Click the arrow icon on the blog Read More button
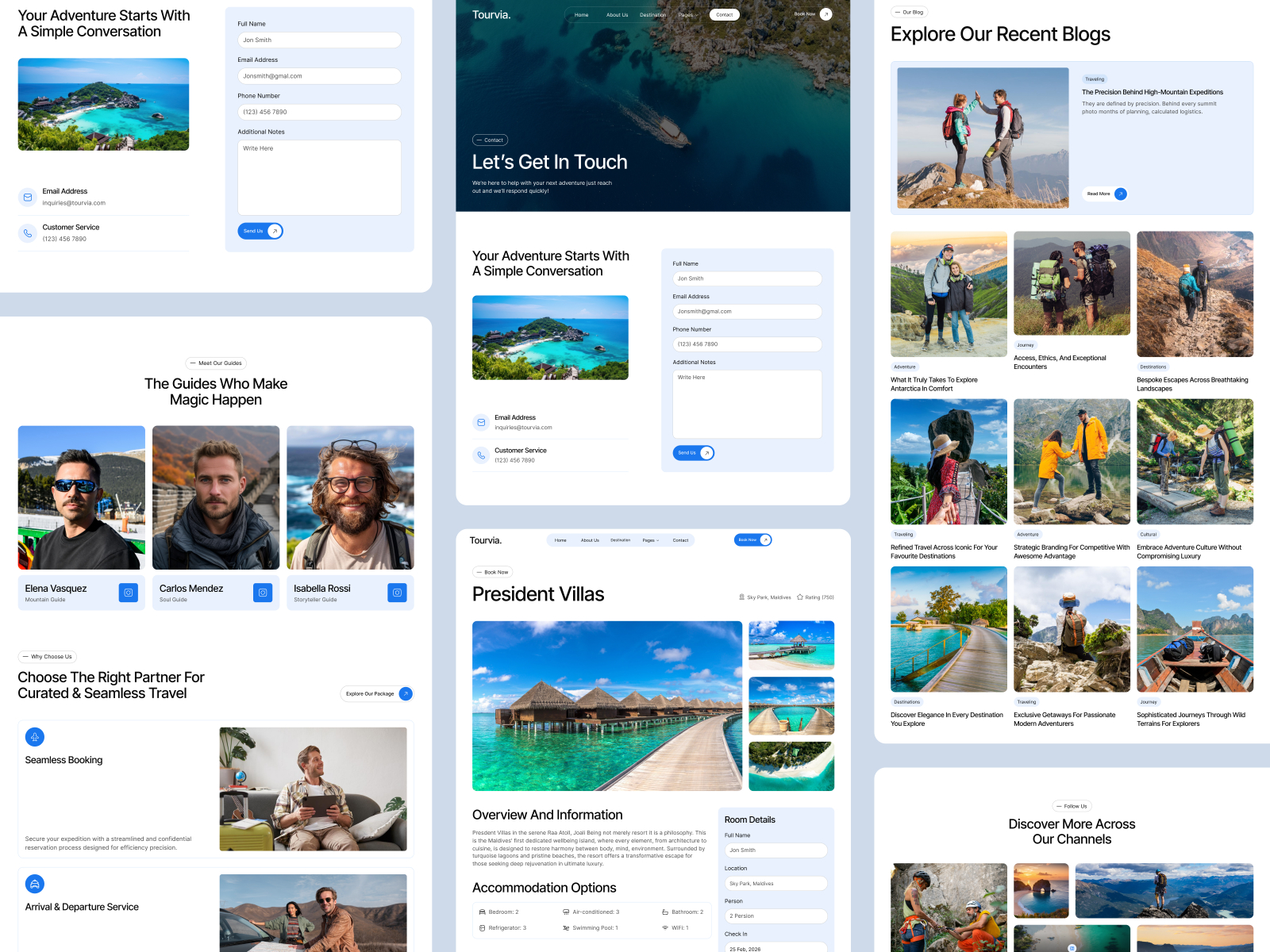The image size is (1270, 952). pyautogui.click(x=1121, y=194)
